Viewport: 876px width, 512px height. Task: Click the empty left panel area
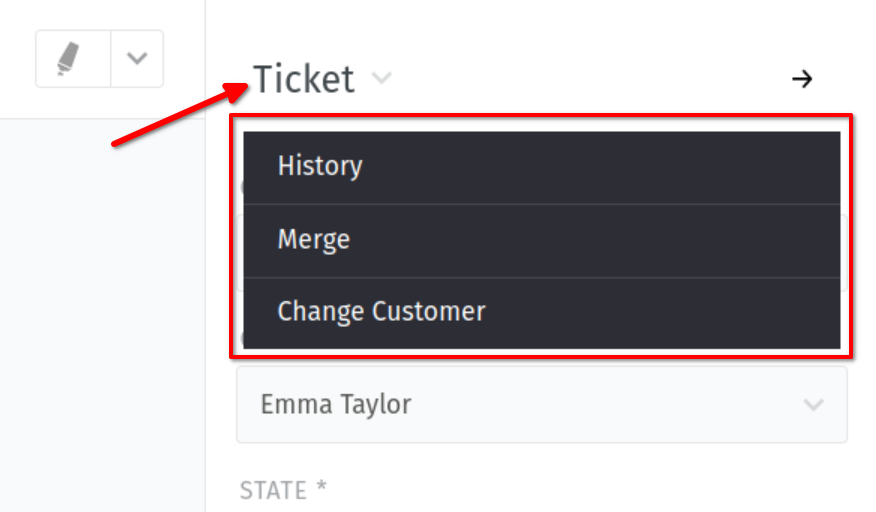coord(100,320)
